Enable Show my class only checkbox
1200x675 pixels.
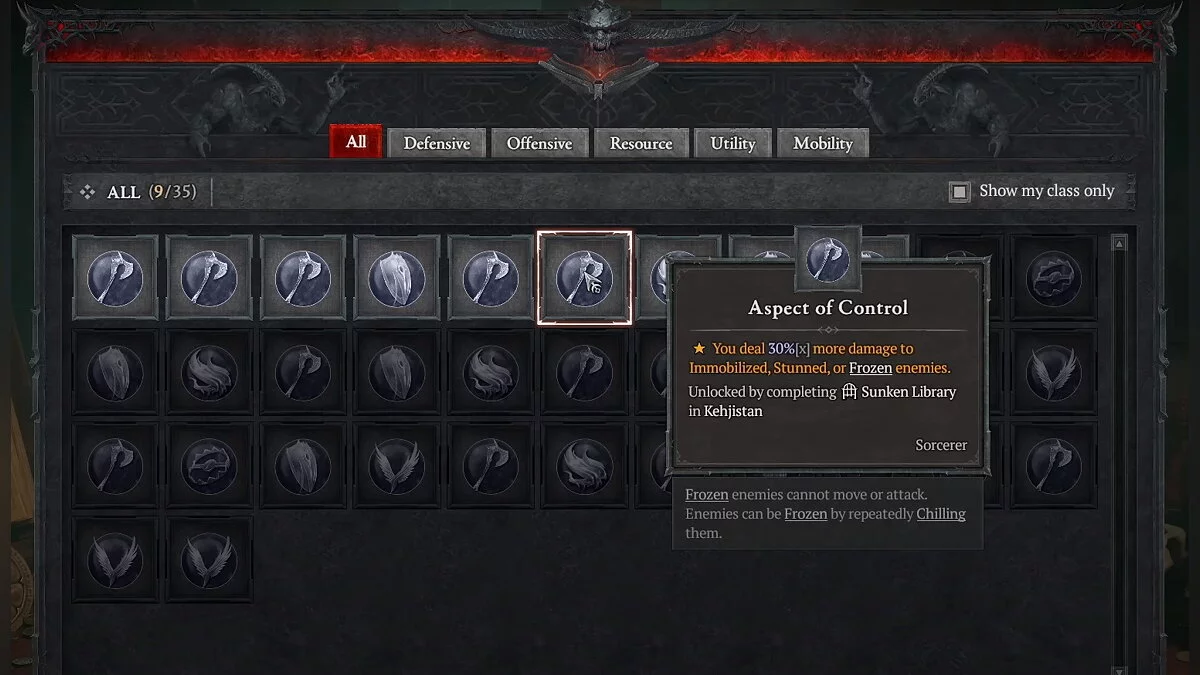(x=959, y=192)
